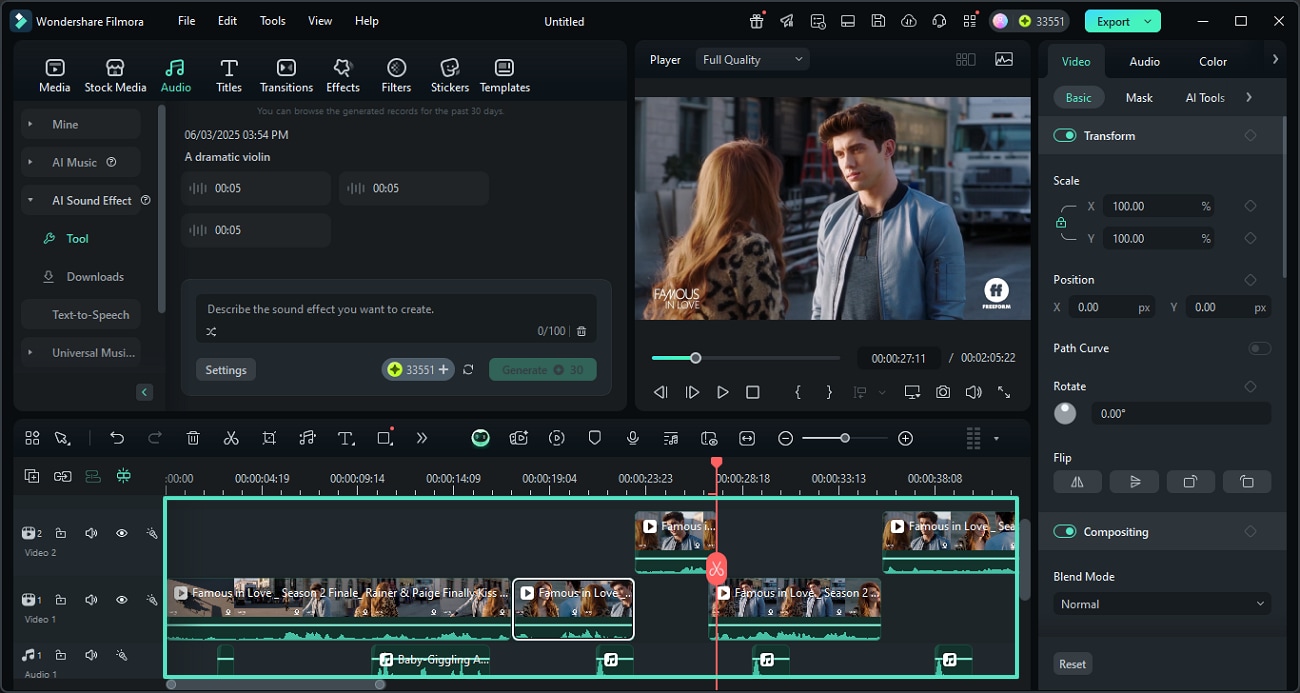Image resolution: width=1300 pixels, height=693 pixels.
Task: Open the Export dropdown arrow
Action: pyautogui.click(x=1149, y=21)
